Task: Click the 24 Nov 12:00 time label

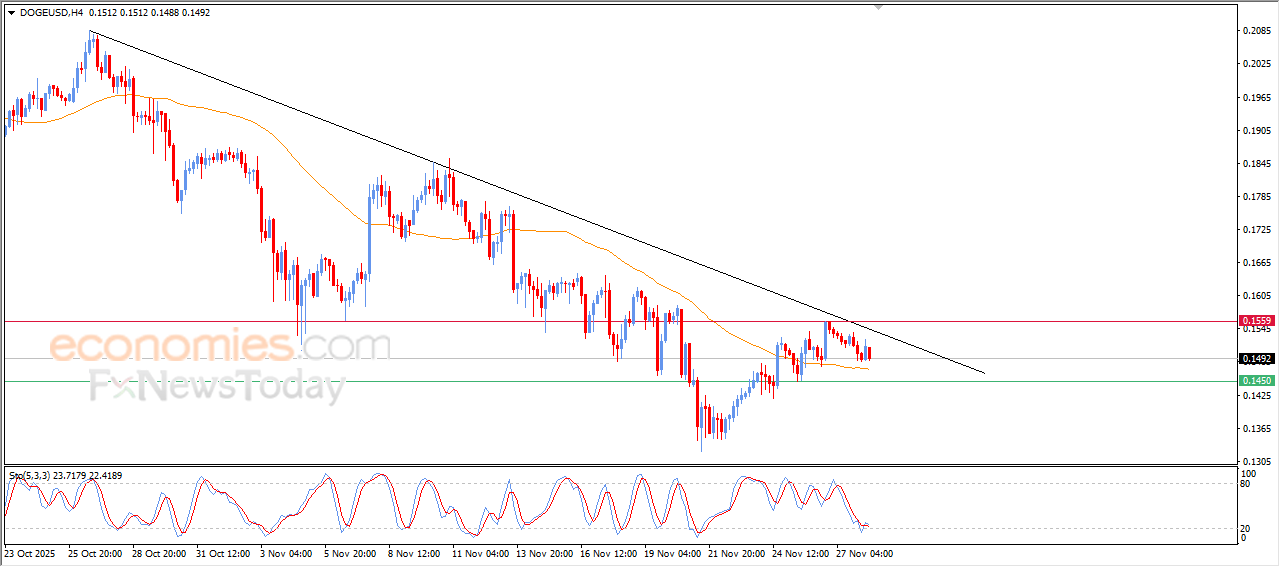Action: 802,553
